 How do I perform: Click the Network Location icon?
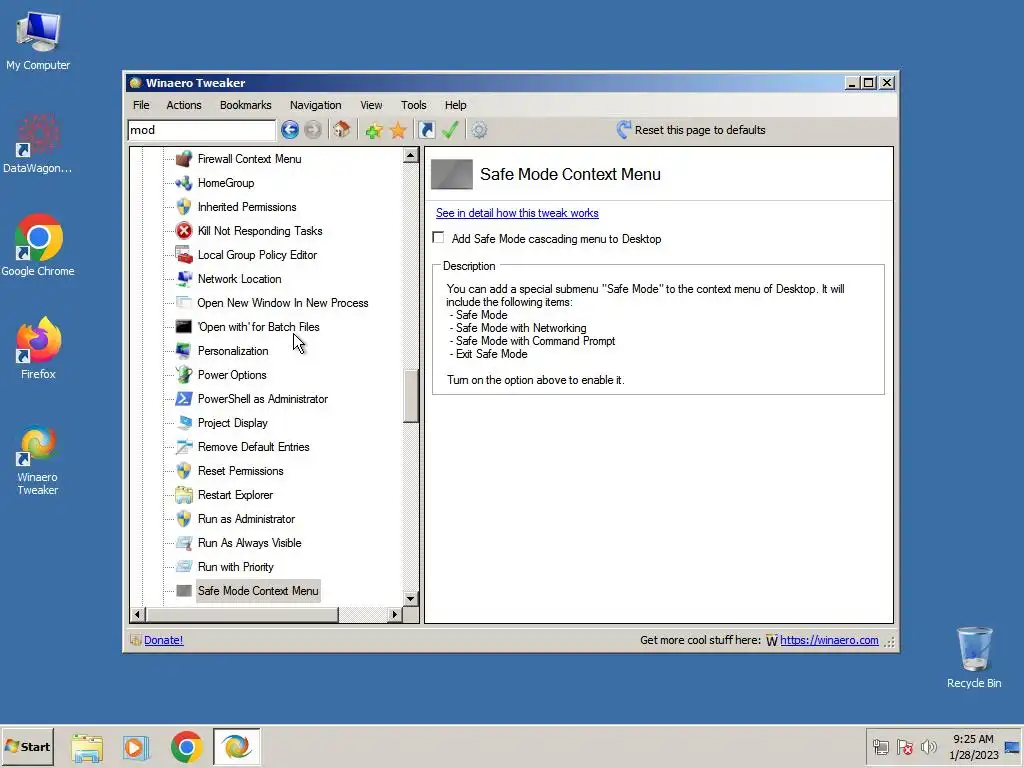click(184, 279)
